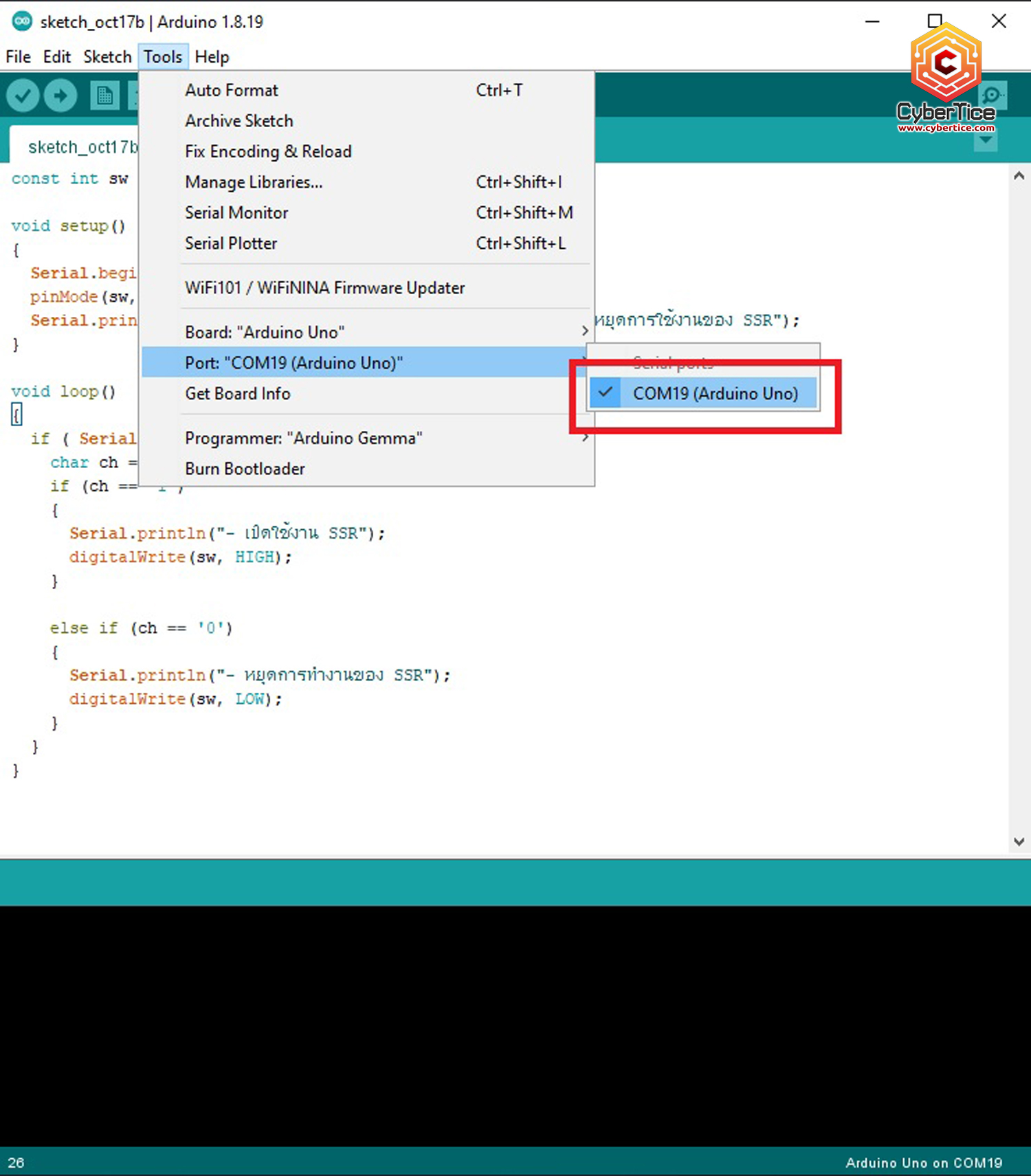Open Manage Libraries... from the Tools menu
Image resolution: width=1031 pixels, height=1176 pixels.
click(368, 182)
